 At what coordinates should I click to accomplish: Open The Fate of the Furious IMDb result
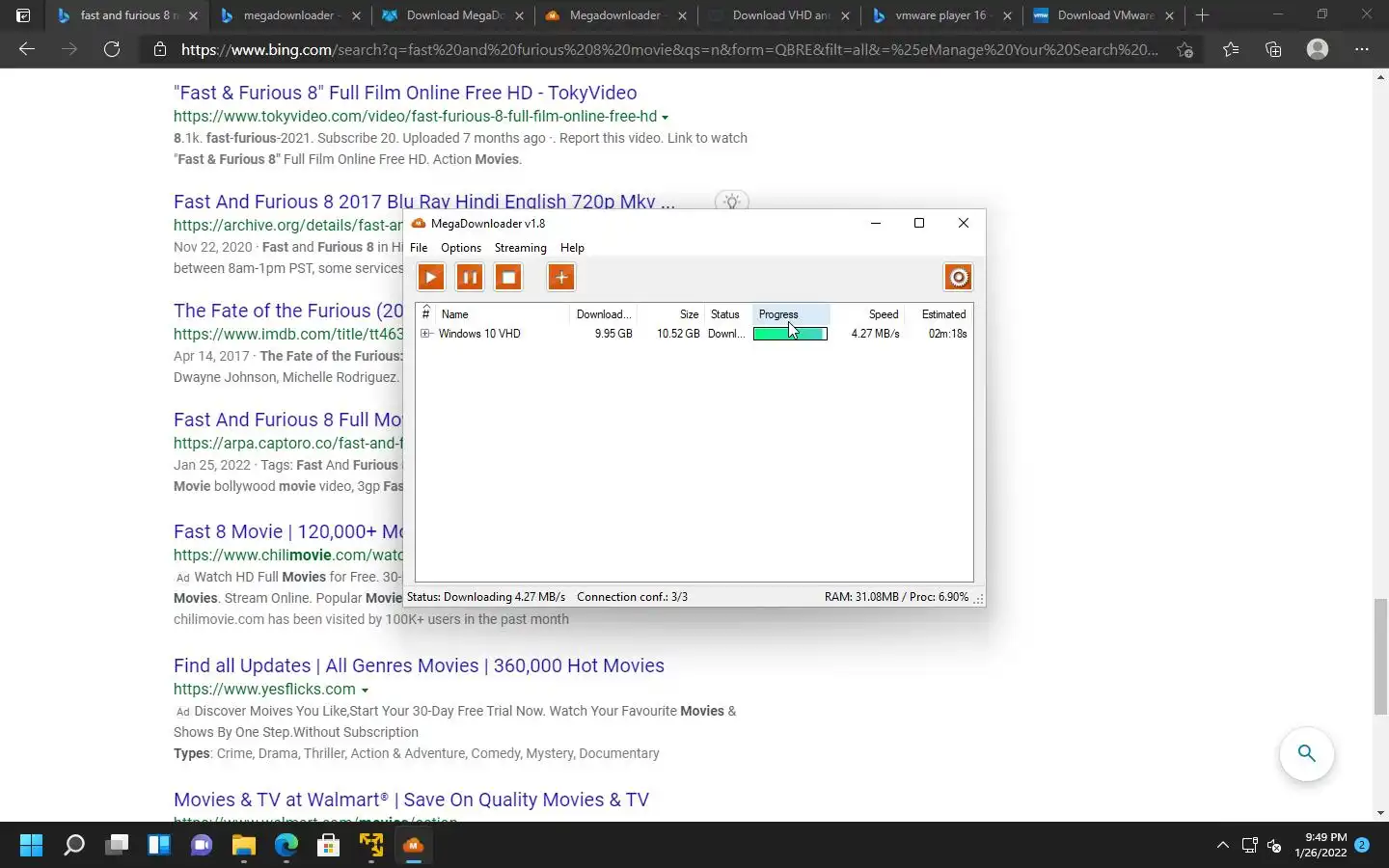click(288, 311)
